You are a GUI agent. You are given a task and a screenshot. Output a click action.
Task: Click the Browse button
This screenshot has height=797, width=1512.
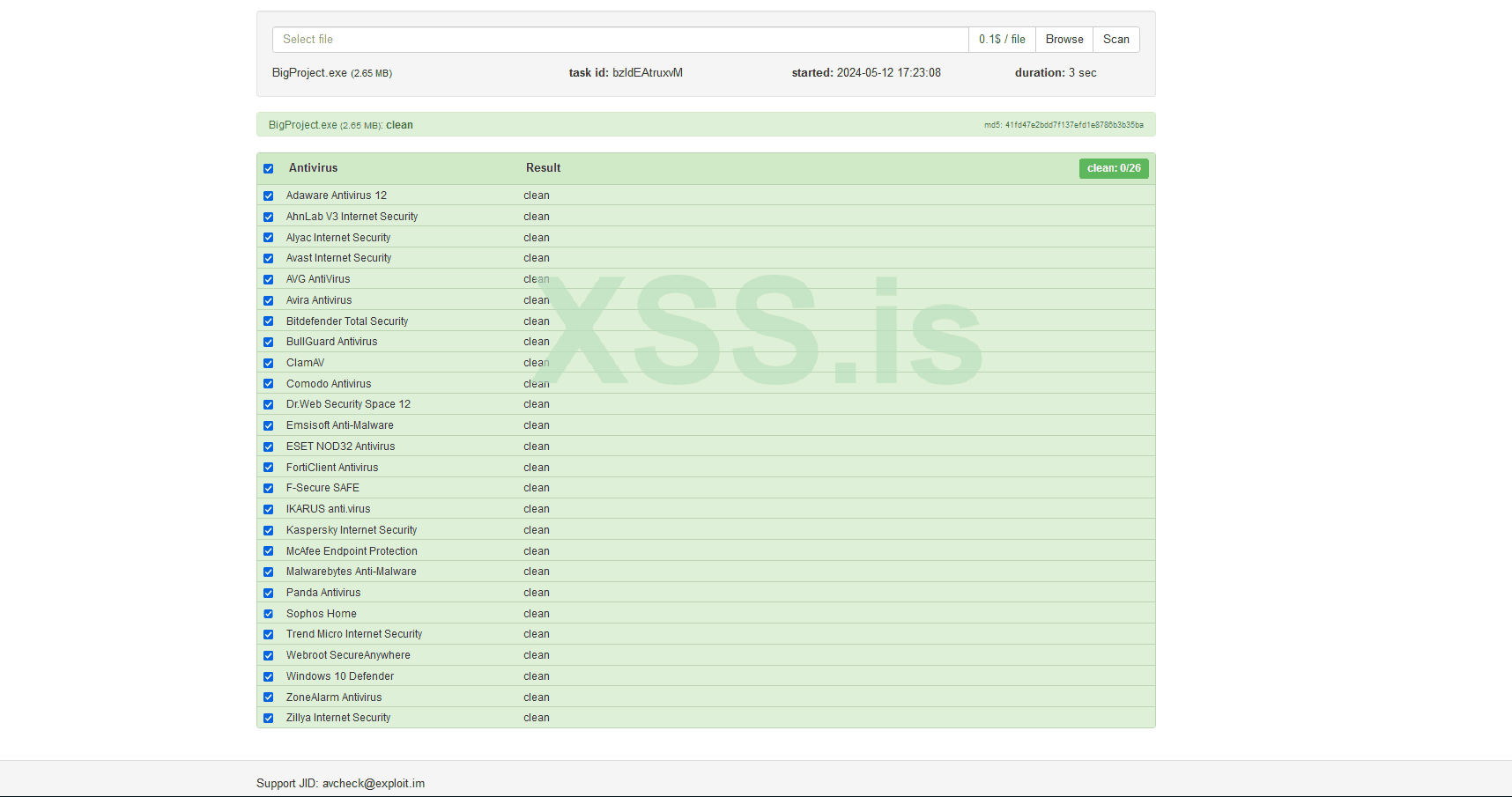pyautogui.click(x=1064, y=40)
